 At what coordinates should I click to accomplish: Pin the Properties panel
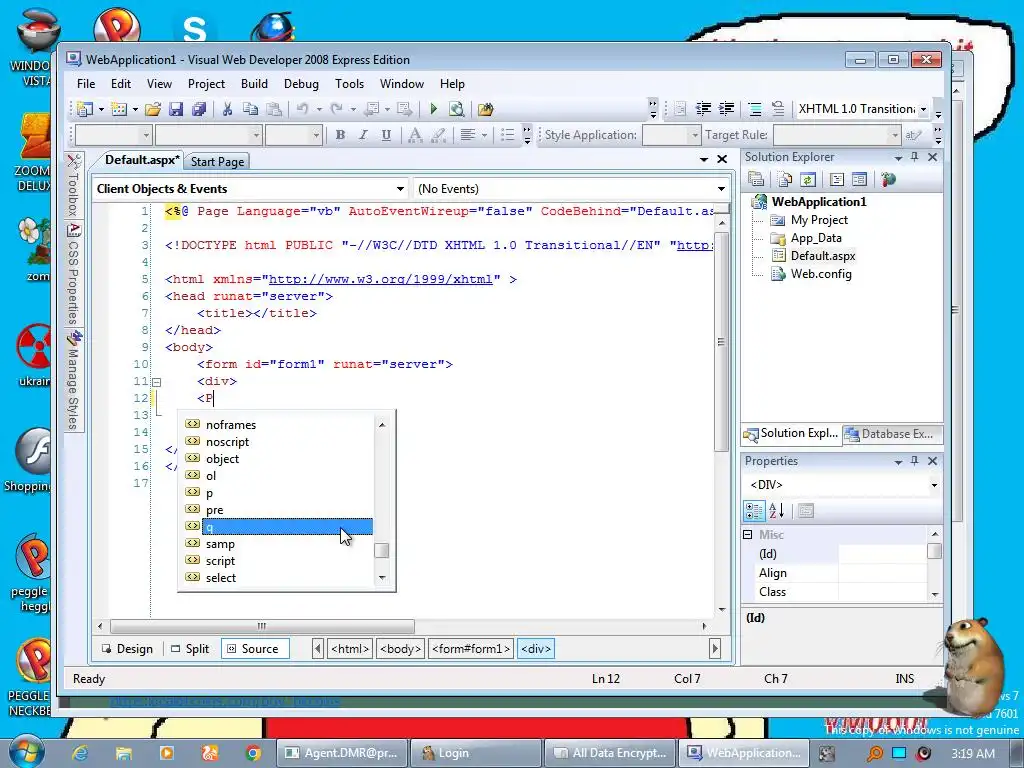pyautogui.click(x=914, y=460)
